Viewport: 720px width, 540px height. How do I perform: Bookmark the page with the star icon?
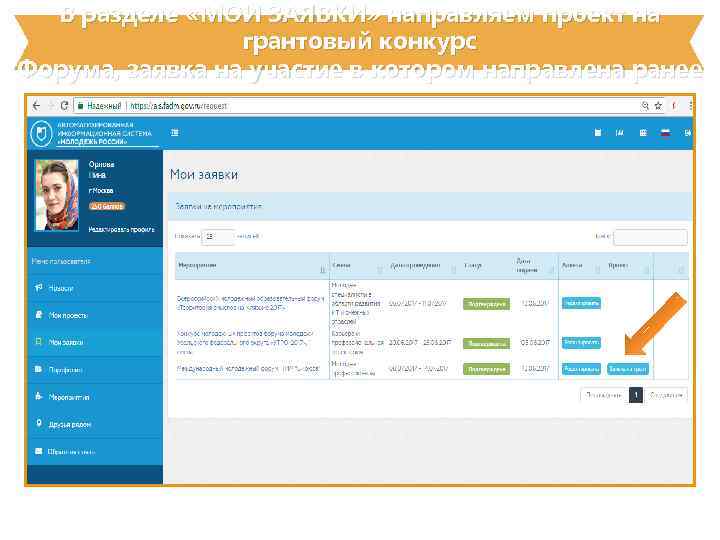(658, 106)
